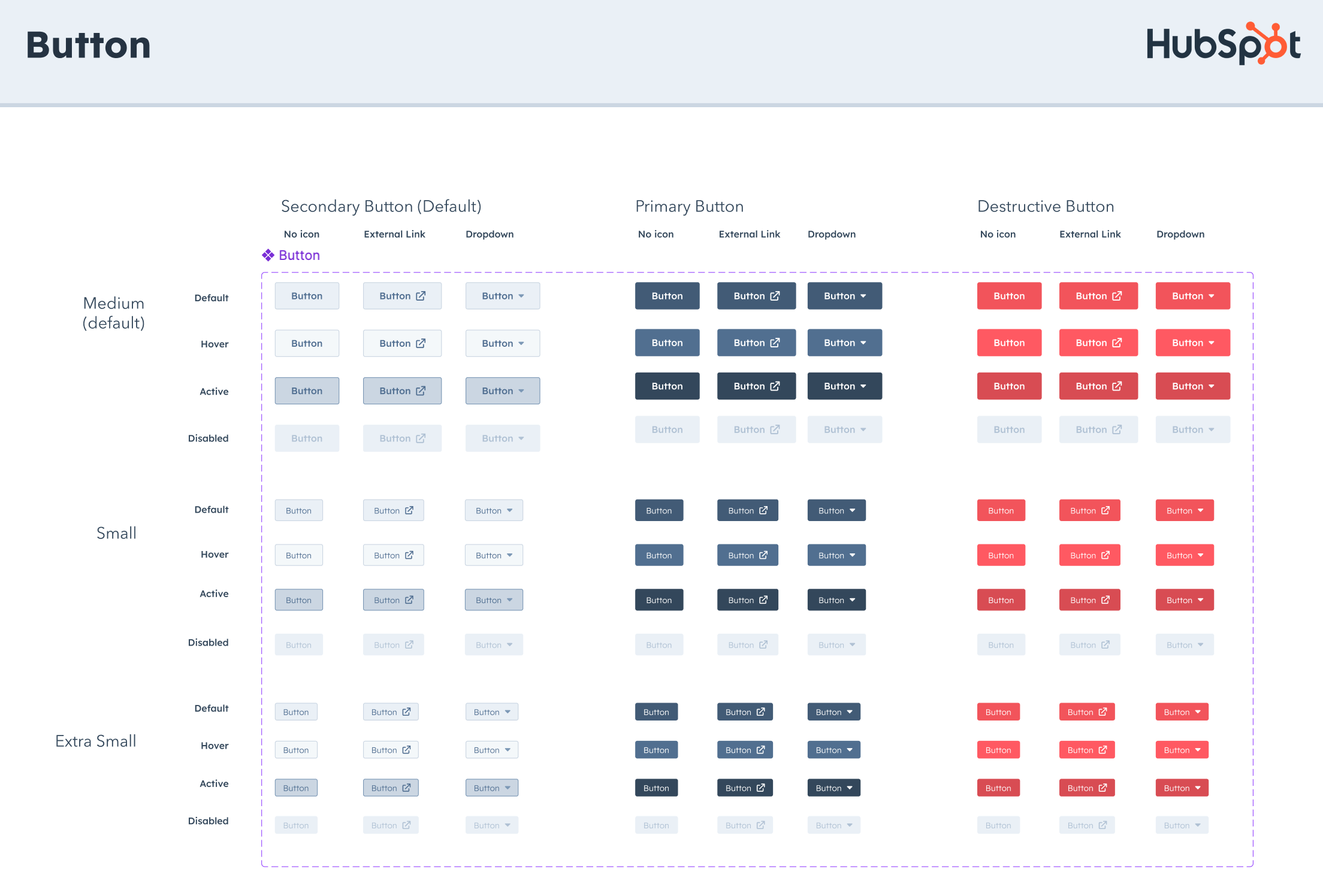Click the 'Medium (default)' size label

coord(114,313)
